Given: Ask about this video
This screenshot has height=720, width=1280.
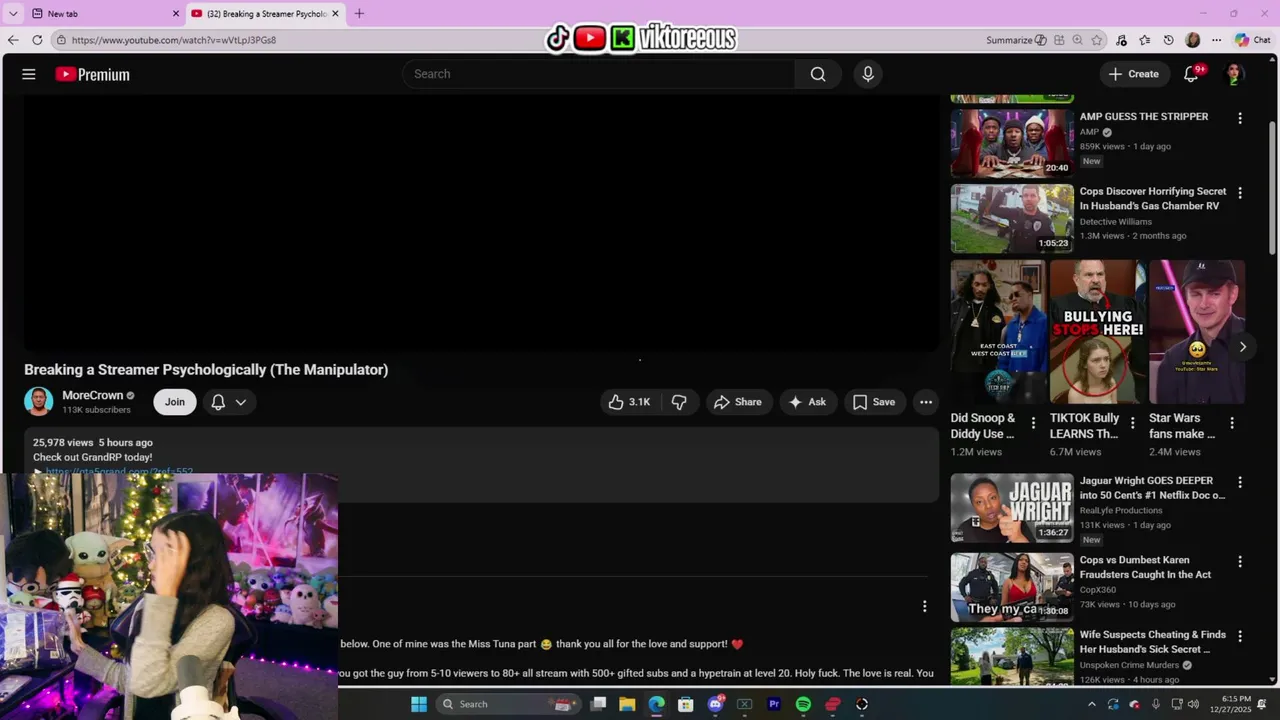Looking at the screenshot, I should coord(807,402).
